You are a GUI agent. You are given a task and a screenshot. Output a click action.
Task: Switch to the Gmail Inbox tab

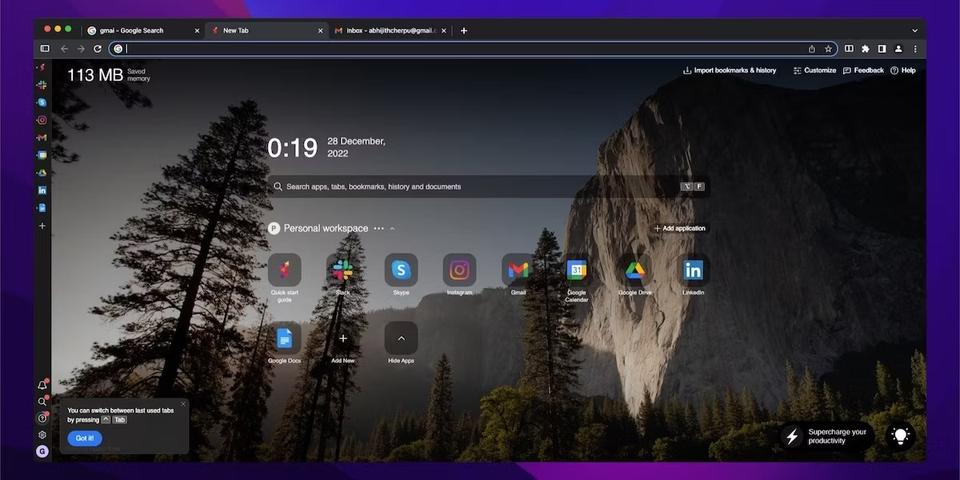[390, 31]
